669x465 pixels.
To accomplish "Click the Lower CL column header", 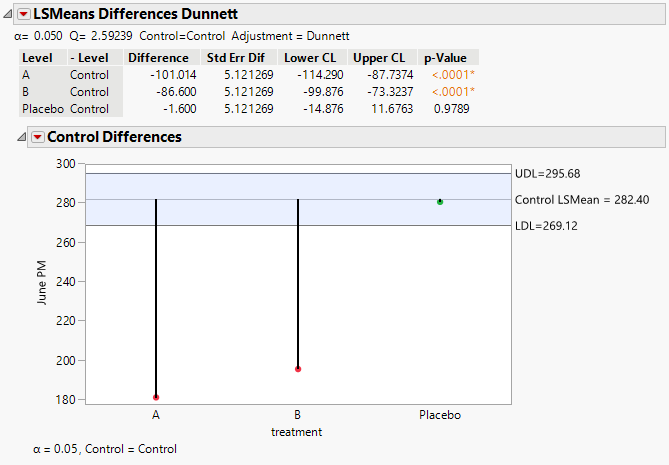I will (310, 58).
